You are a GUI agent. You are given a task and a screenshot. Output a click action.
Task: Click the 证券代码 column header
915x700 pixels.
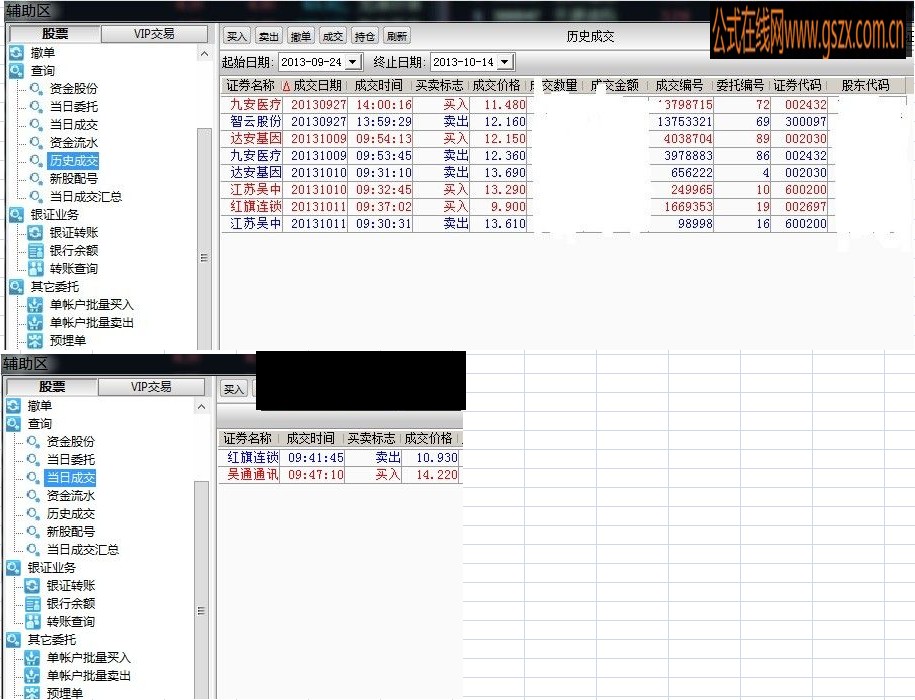point(798,86)
